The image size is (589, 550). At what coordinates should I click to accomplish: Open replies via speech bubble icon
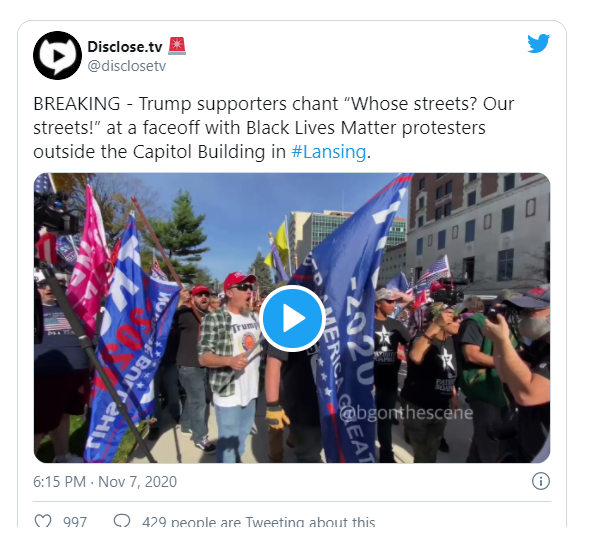(x=122, y=521)
